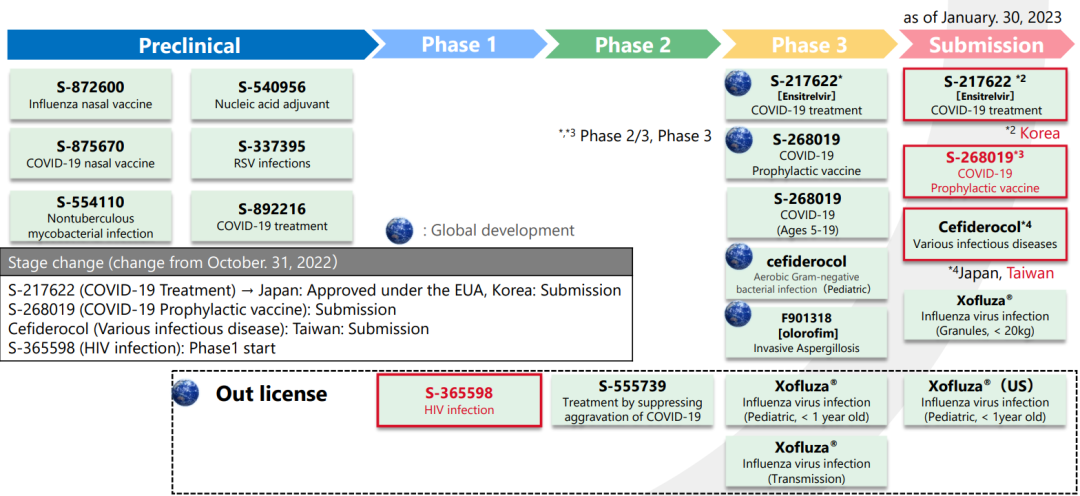Click the globe icon next to F901318 olorofim card
This screenshot has width=1080, height=496.
(736, 315)
